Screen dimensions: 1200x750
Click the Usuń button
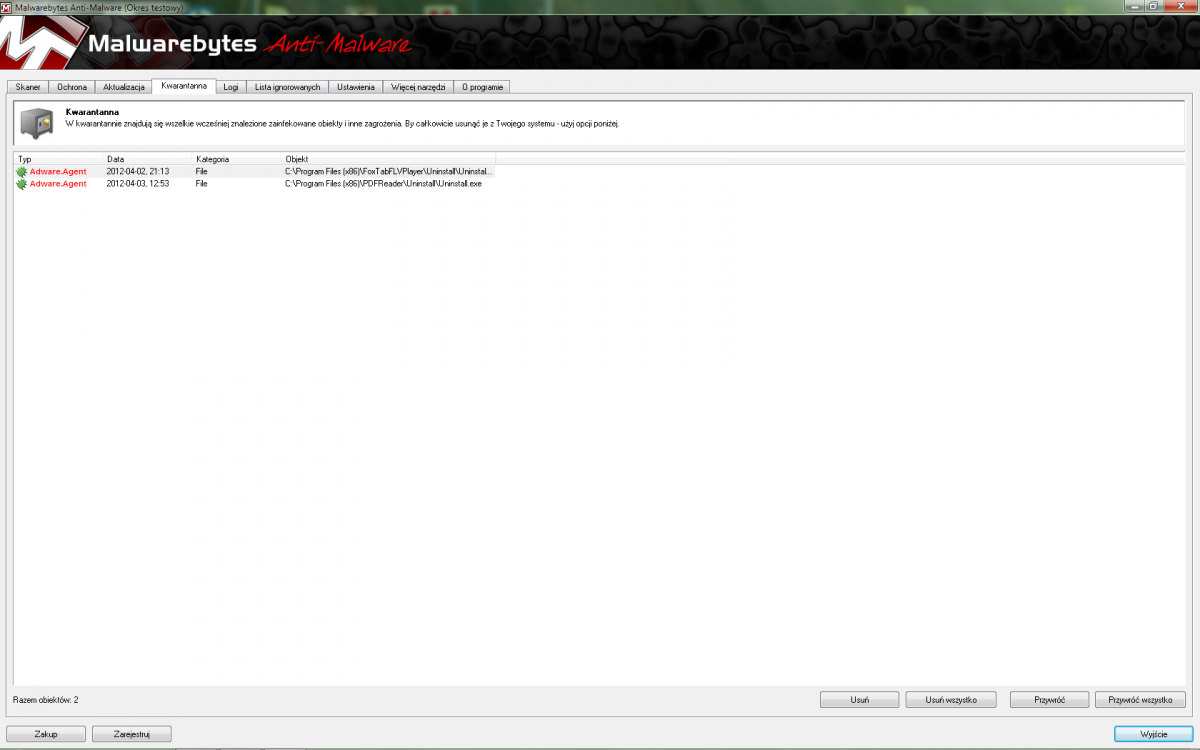860,700
